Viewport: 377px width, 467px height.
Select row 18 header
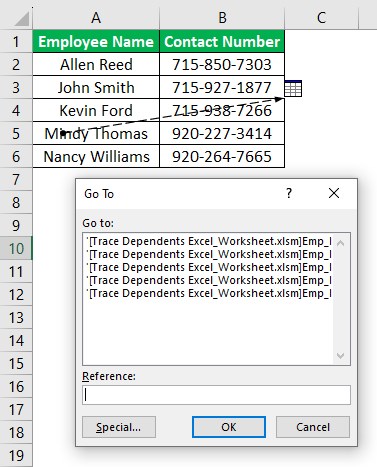[16, 433]
